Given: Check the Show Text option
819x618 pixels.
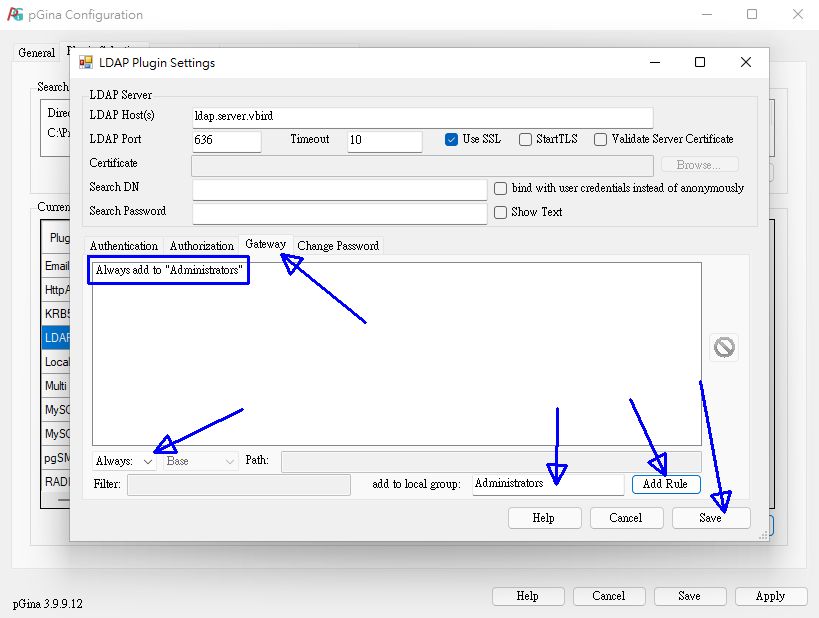Looking at the screenshot, I should point(500,212).
